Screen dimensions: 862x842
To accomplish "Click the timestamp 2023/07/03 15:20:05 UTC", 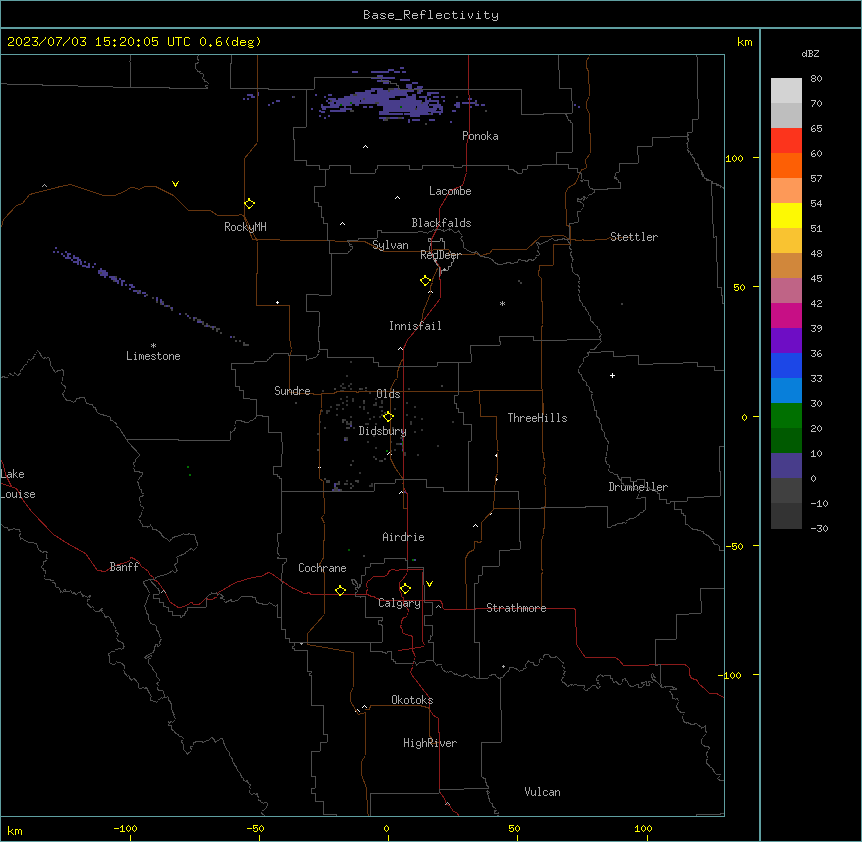I will (99, 42).
